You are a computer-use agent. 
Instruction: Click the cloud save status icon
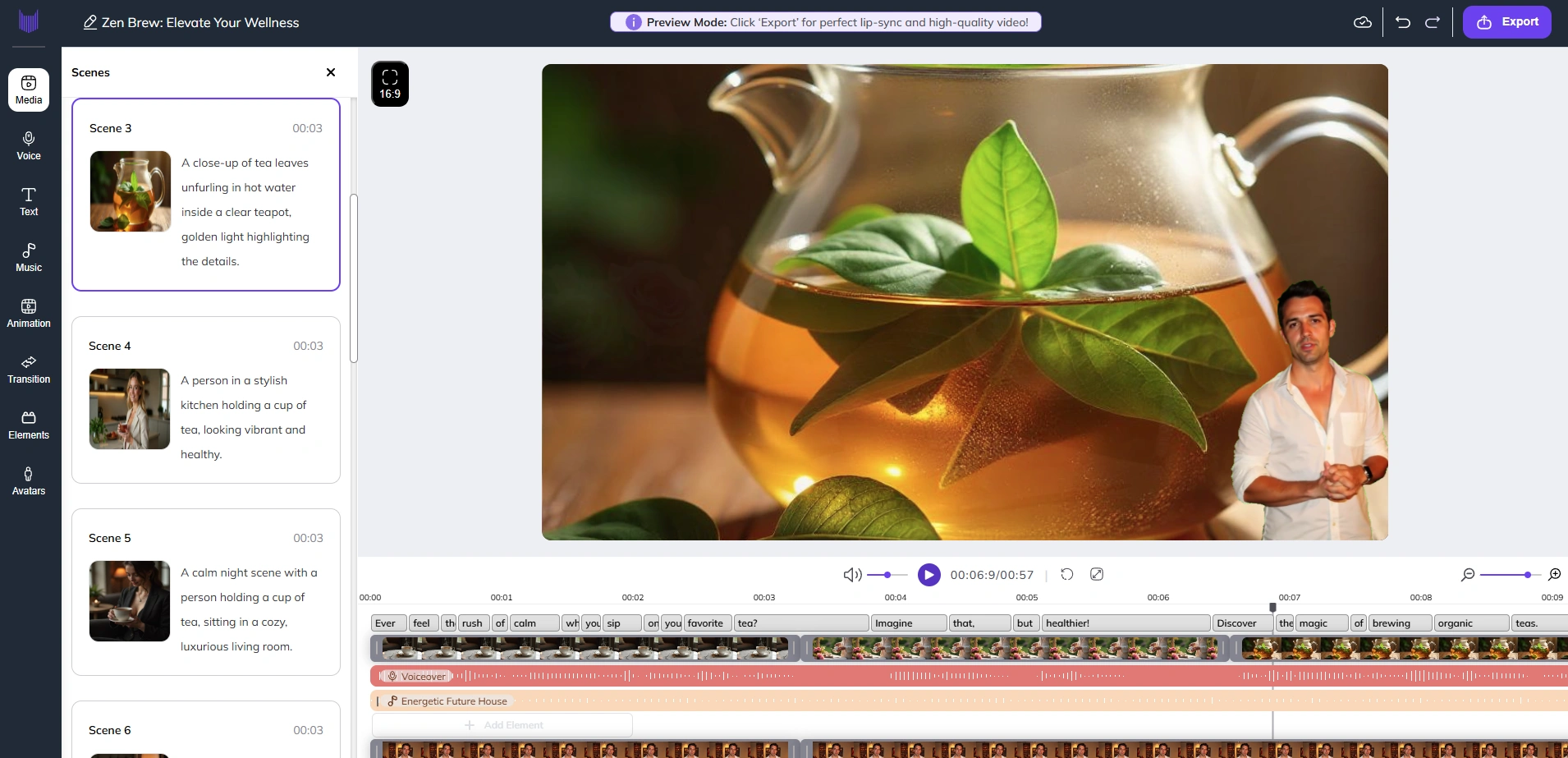pos(1363,22)
